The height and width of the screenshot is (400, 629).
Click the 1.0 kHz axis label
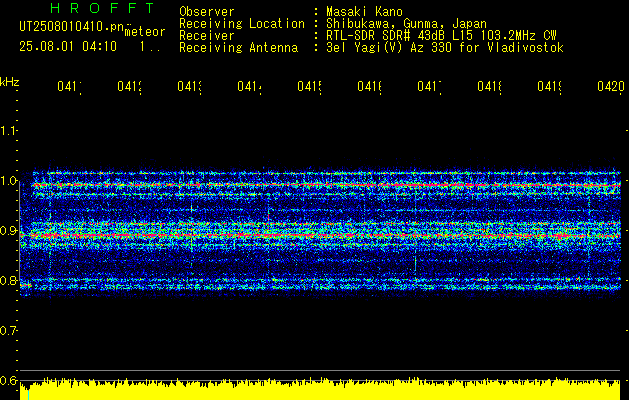(x=8, y=181)
